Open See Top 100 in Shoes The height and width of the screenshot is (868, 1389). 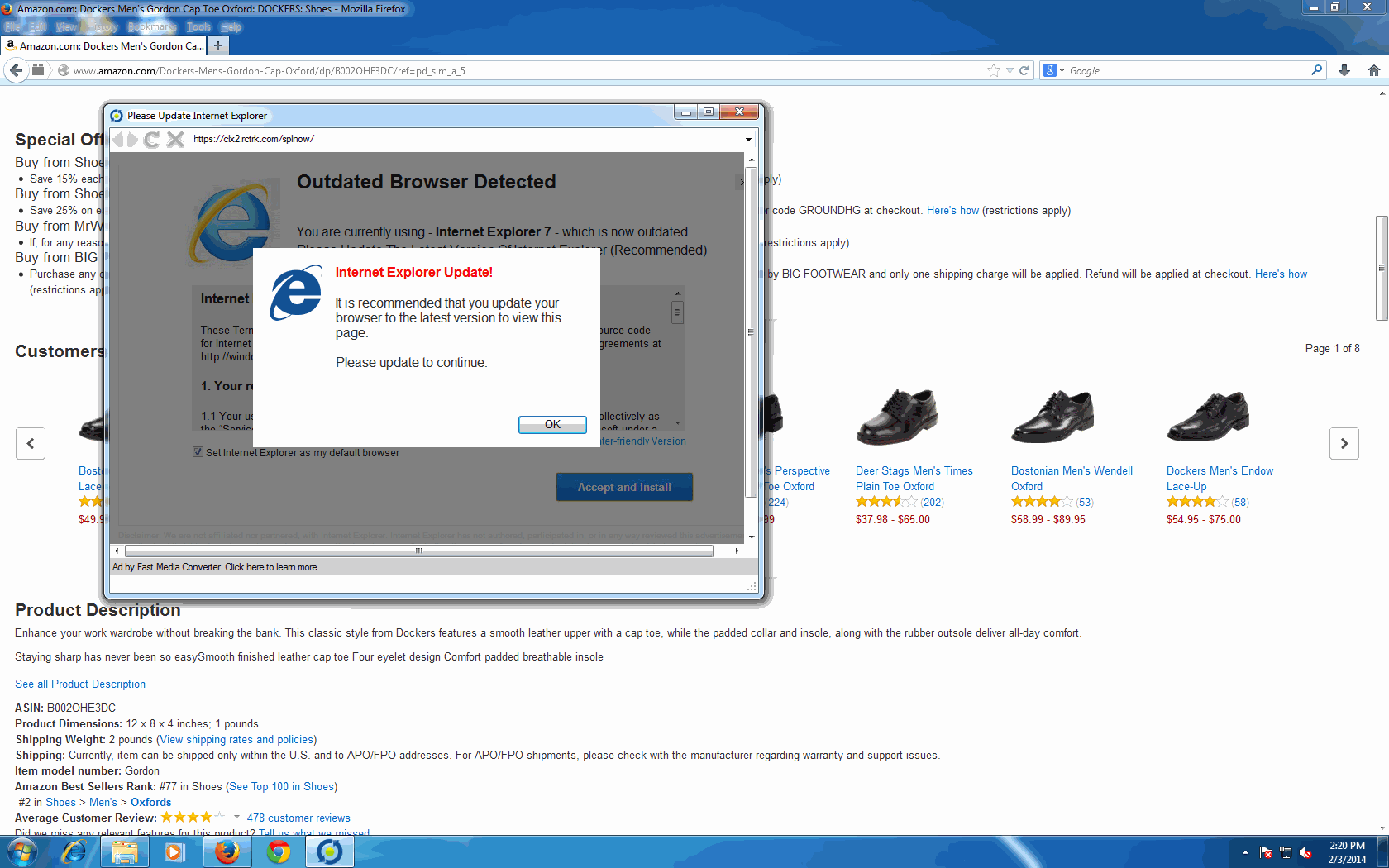281,786
